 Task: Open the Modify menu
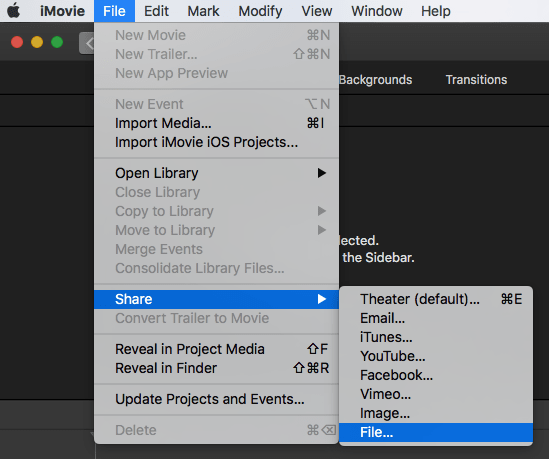point(260,11)
